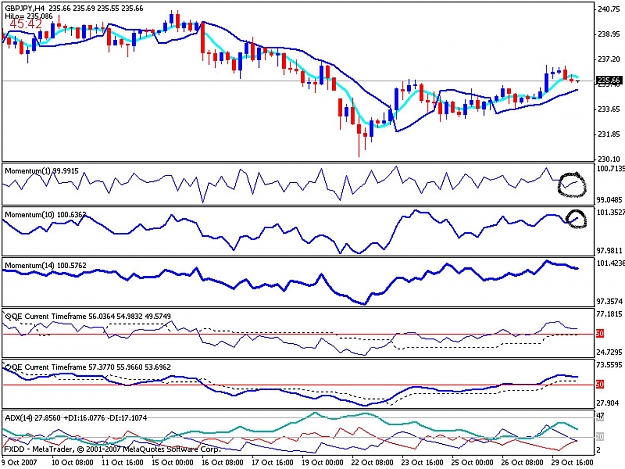Click the 17 Oct 16:00 time label
This screenshot has height=469, width=625.
click(x=273, y=463)
